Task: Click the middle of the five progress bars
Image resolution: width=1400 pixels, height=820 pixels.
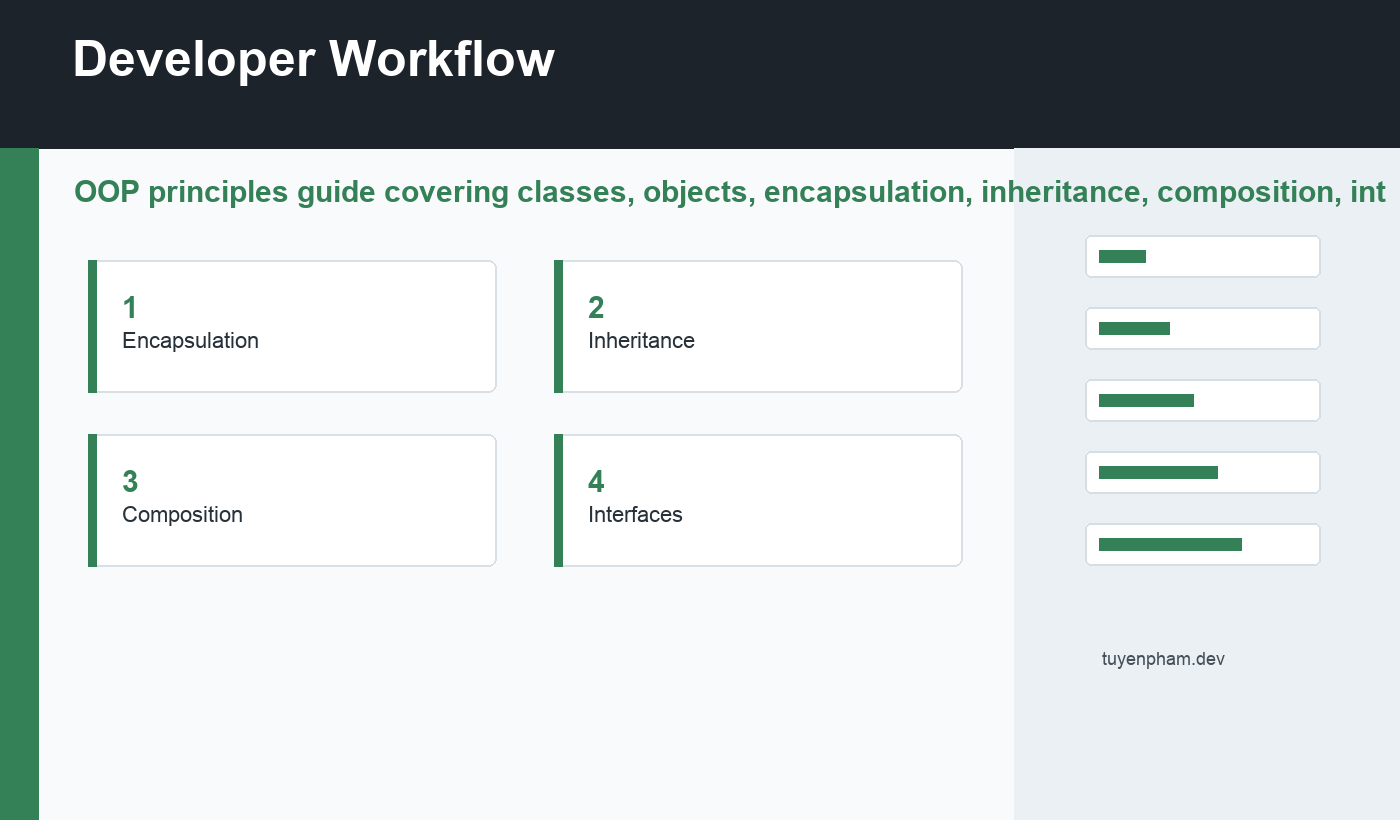Action: tap(1146, 400)
